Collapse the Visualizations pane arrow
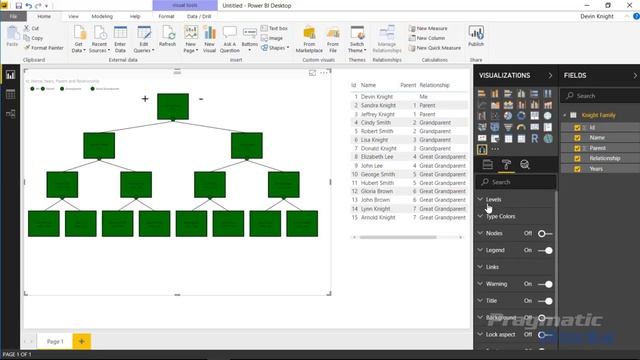The width and height of the screenshot is (640, 360). click(550, 76)
